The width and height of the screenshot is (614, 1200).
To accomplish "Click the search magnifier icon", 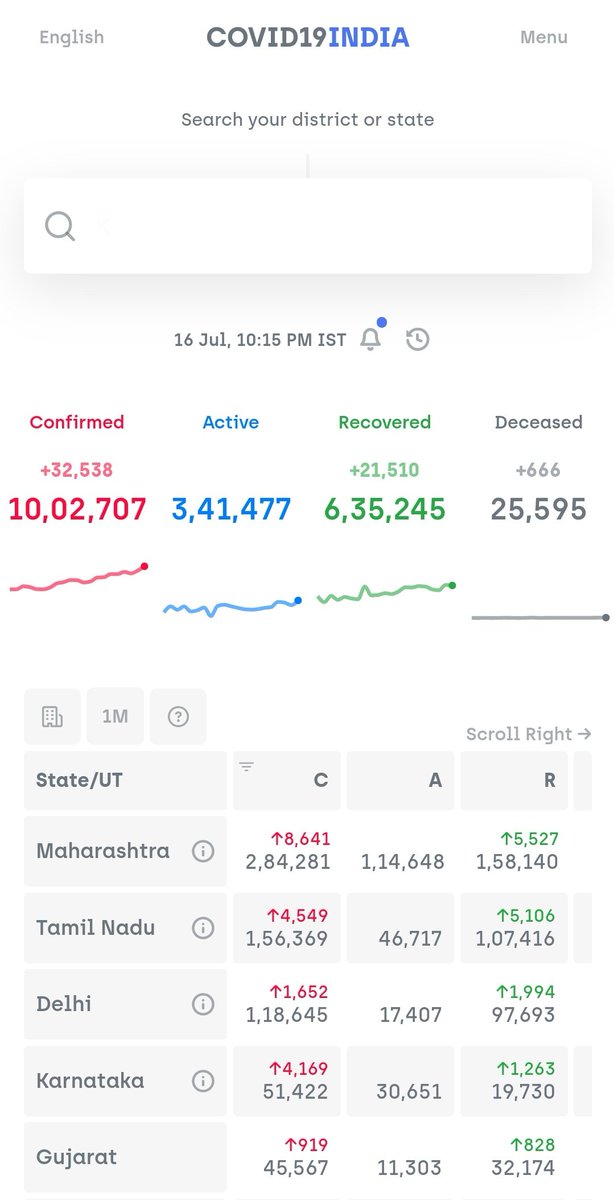I will pos(60,226).
